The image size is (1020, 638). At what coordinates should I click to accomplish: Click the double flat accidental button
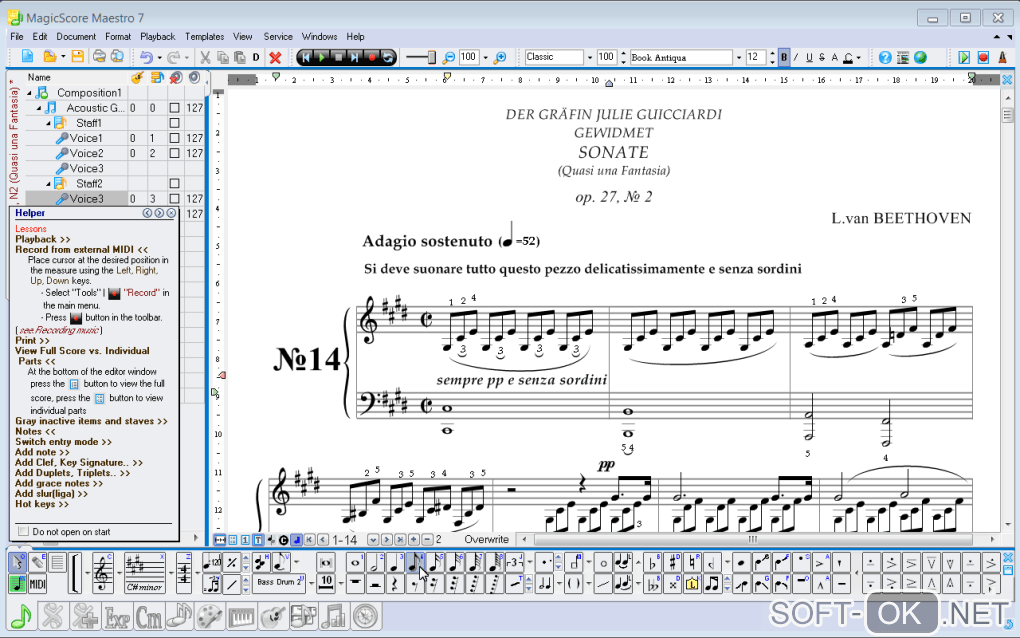tap(652, 583)
